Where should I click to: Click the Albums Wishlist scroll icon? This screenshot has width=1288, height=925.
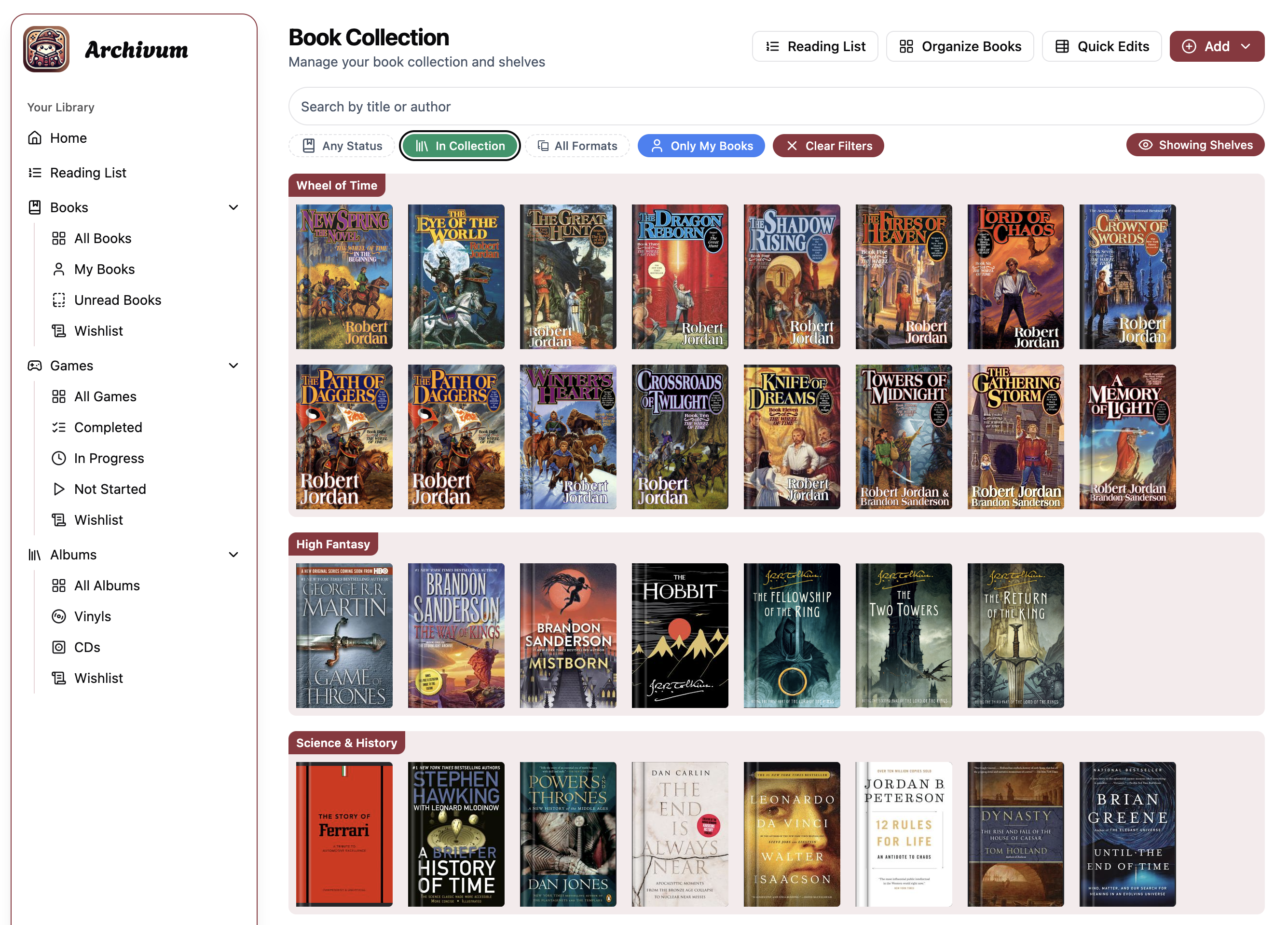coord(58,678)
